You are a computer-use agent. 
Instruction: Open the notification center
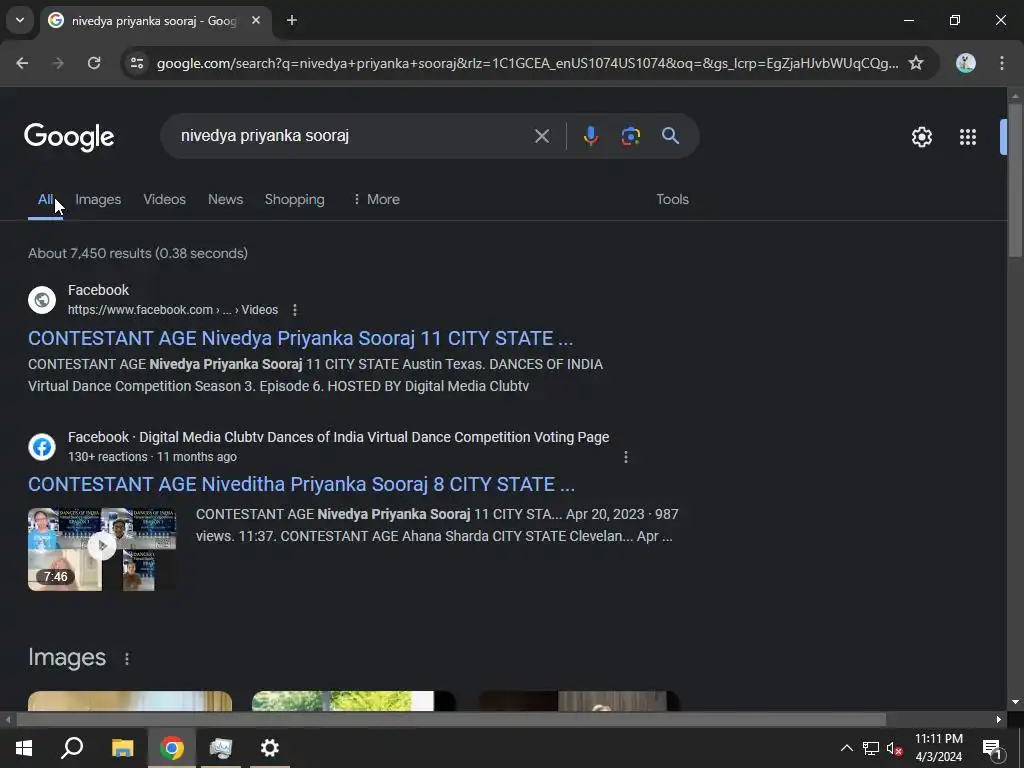coord(992,749)
